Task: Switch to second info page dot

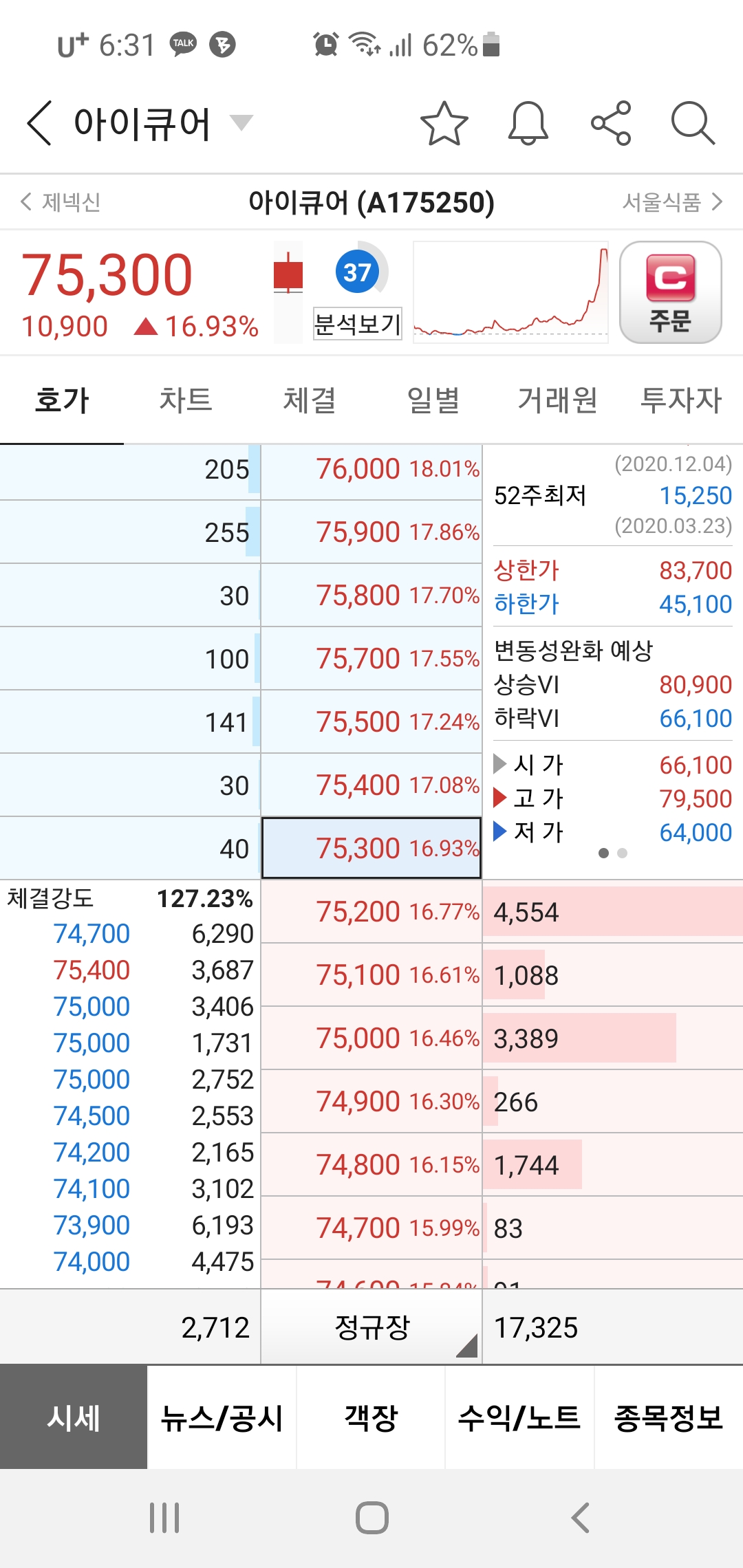Action: click(x=623, y=853)
